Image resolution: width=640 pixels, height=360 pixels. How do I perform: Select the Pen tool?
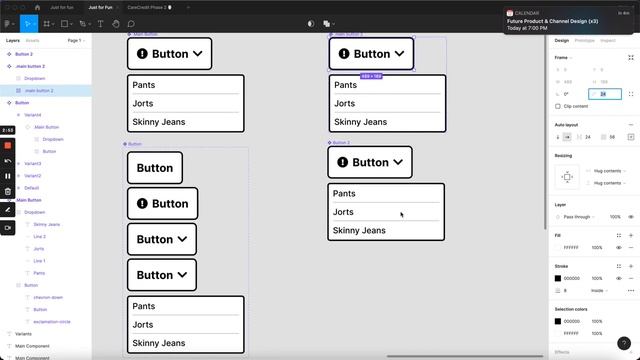point(83,24)
